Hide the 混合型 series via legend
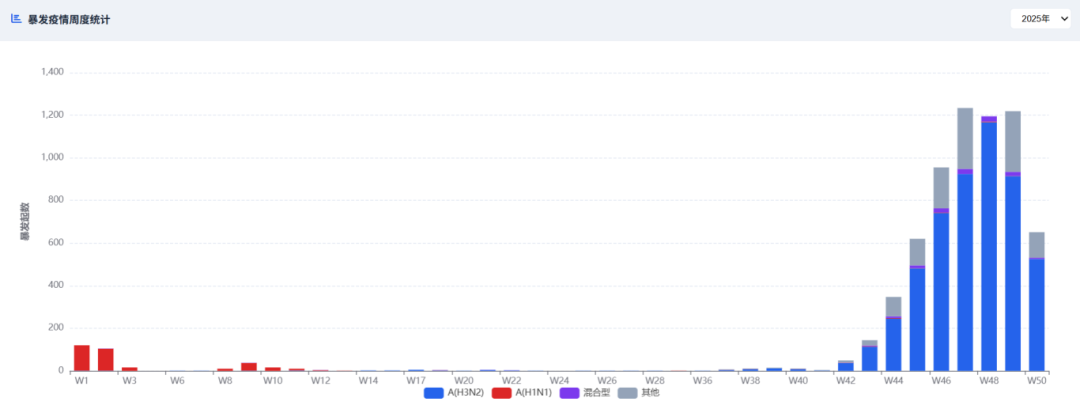Image resolution: width=1080 pixels, height=413 pixels. click(x=588, y=393)
